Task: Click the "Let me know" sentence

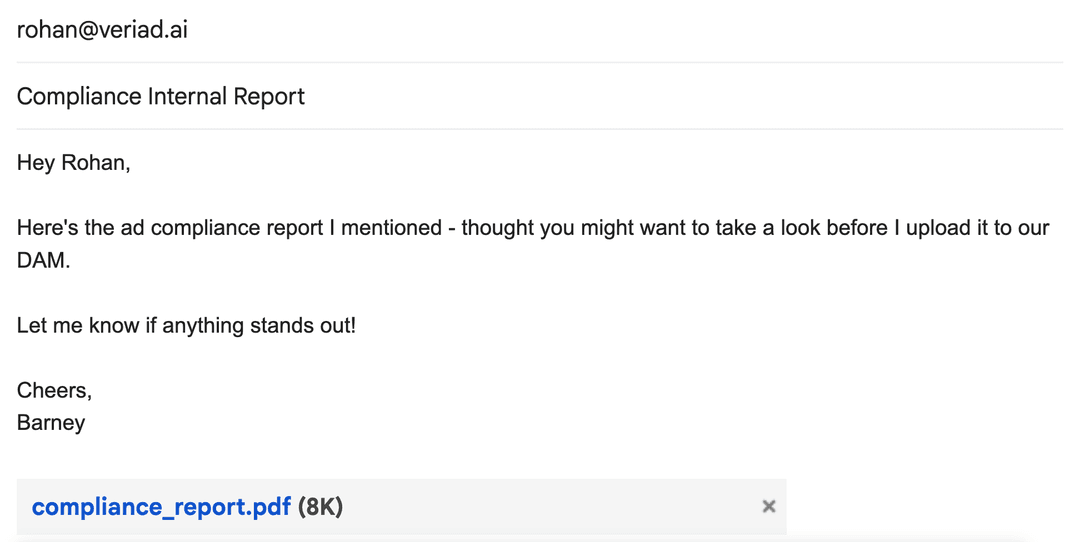Action: pyautogui.click(x=186, y=326)
